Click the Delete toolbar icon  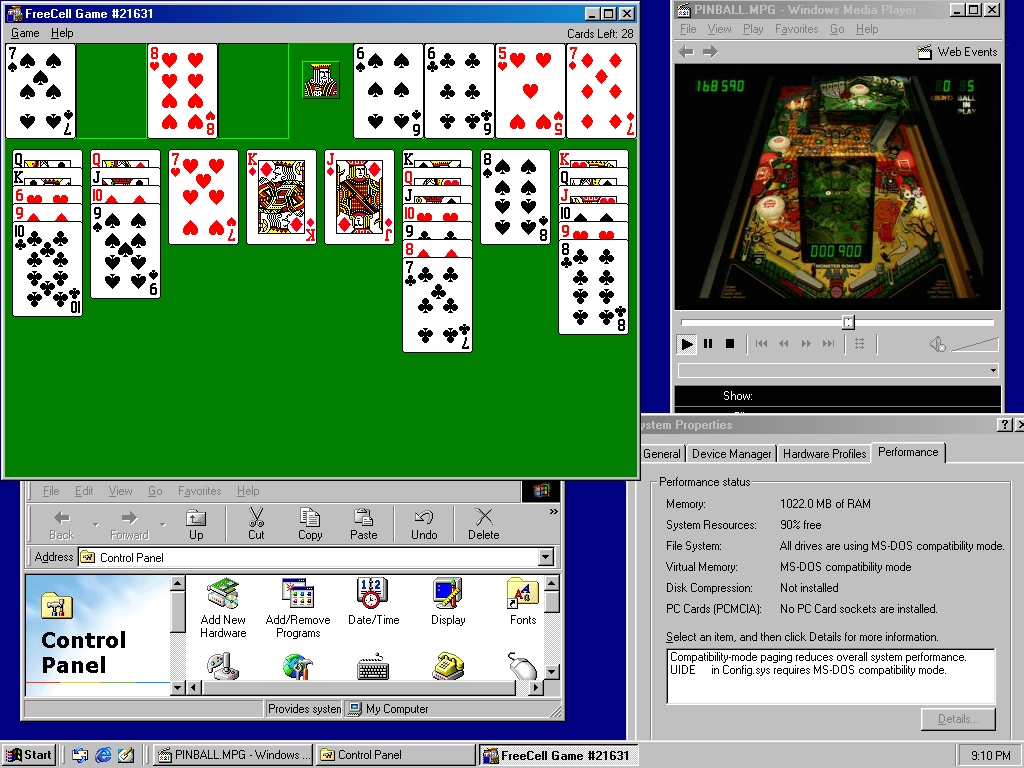[483, 524]
